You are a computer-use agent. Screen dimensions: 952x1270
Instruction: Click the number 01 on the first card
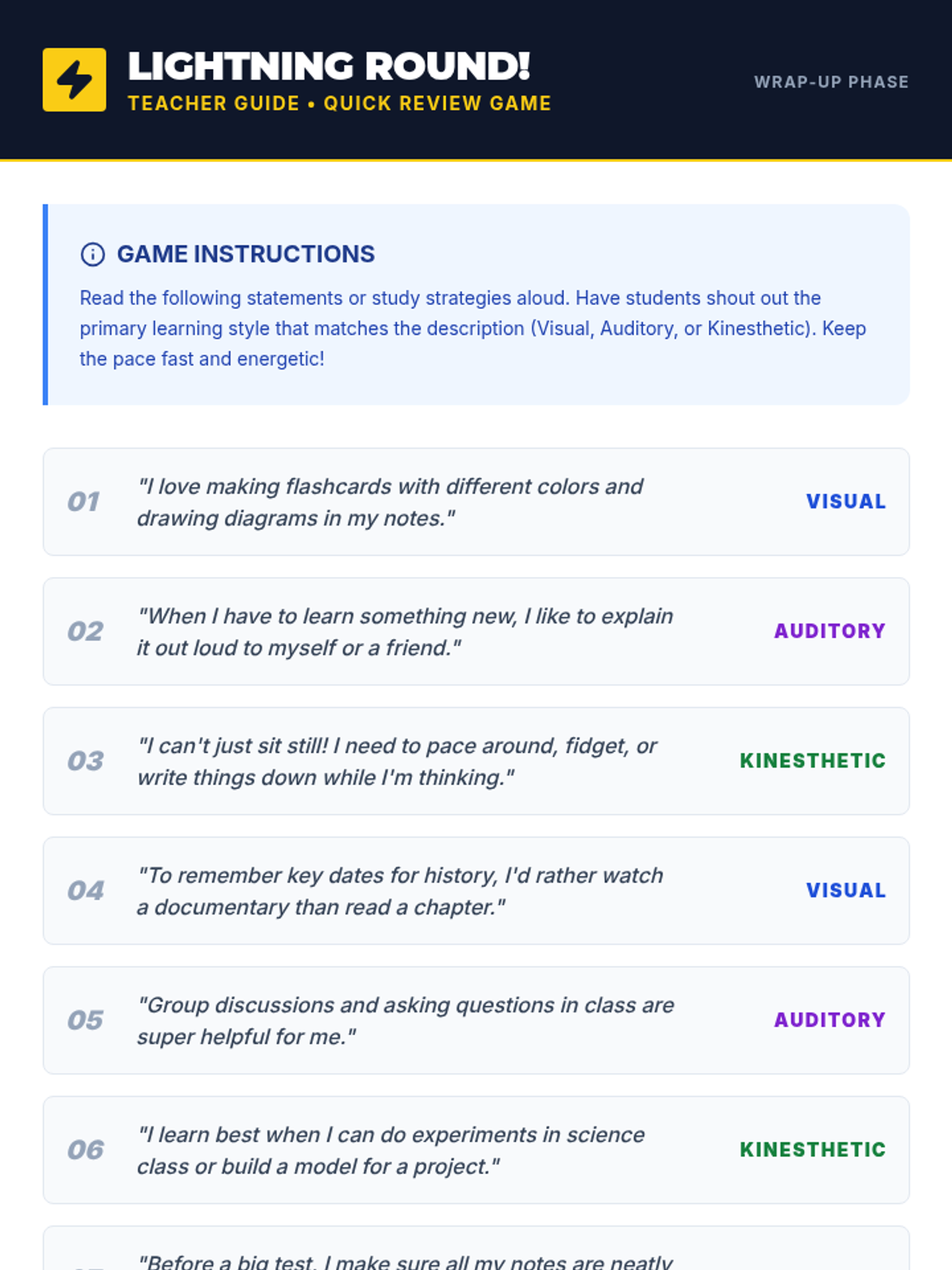point(83,502)
